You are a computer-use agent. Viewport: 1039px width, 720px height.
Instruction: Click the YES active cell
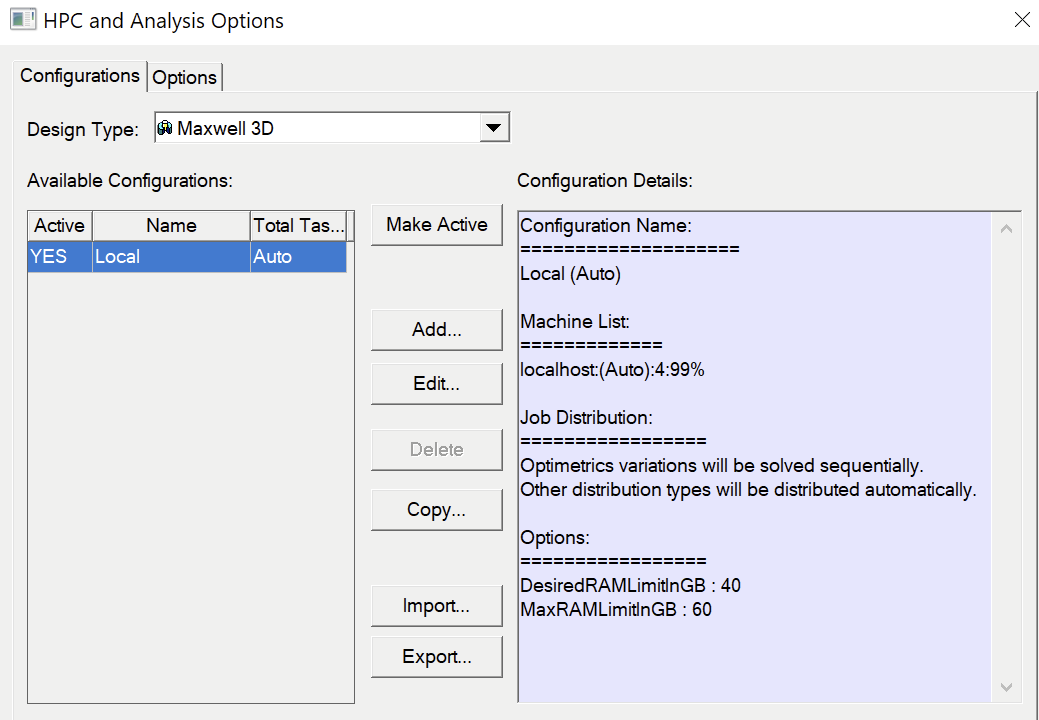coord(60,256)
